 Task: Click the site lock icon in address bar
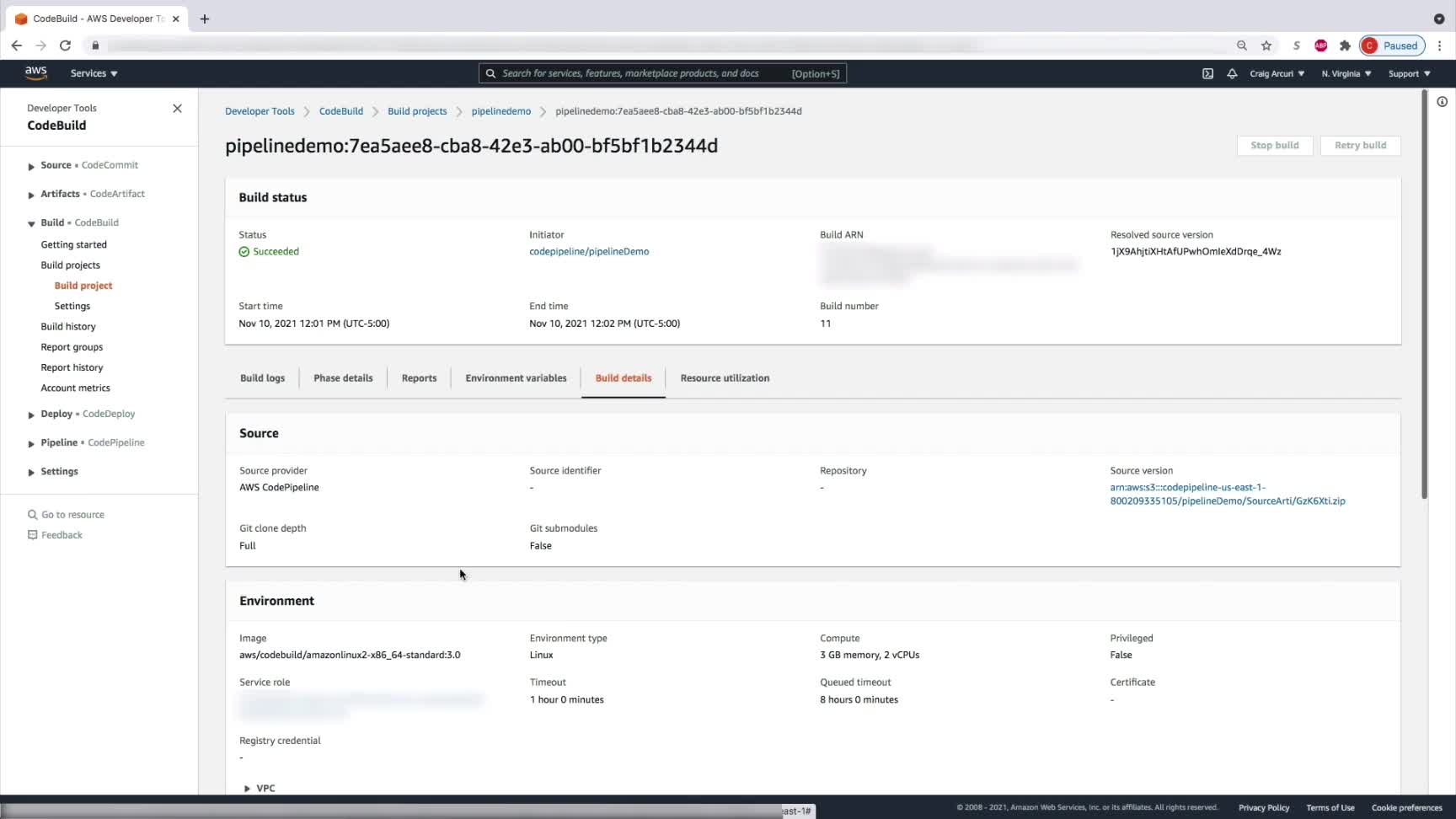[95, 45]
